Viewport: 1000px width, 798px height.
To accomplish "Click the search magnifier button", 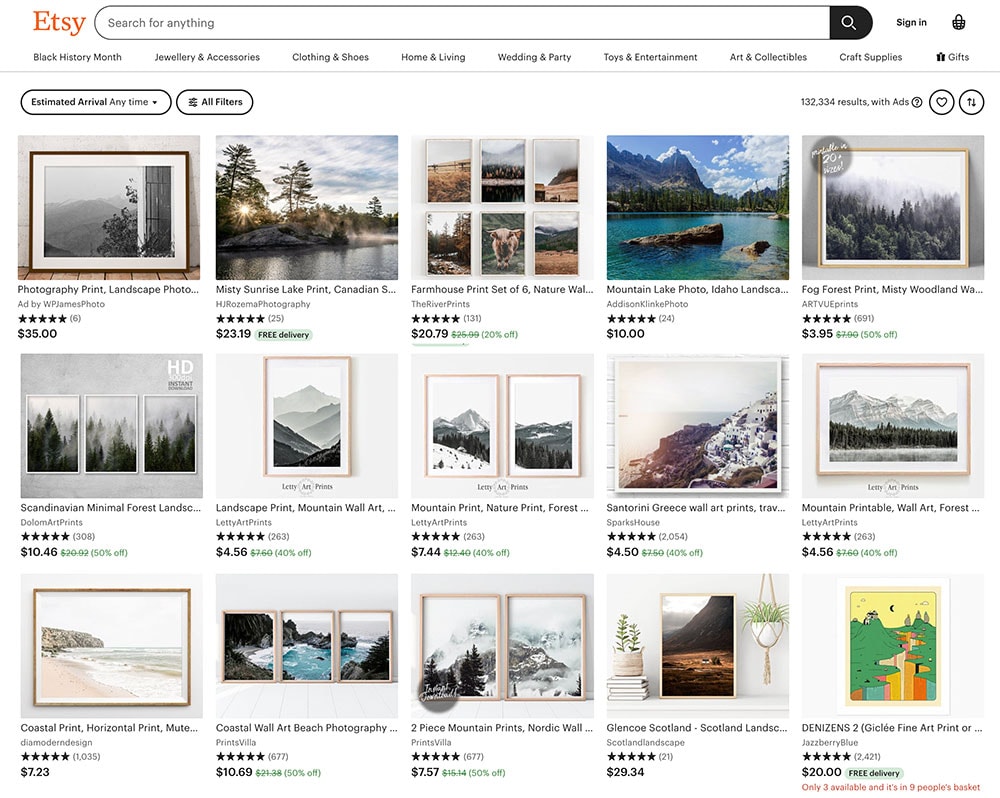I will click(x=850, y=23).
